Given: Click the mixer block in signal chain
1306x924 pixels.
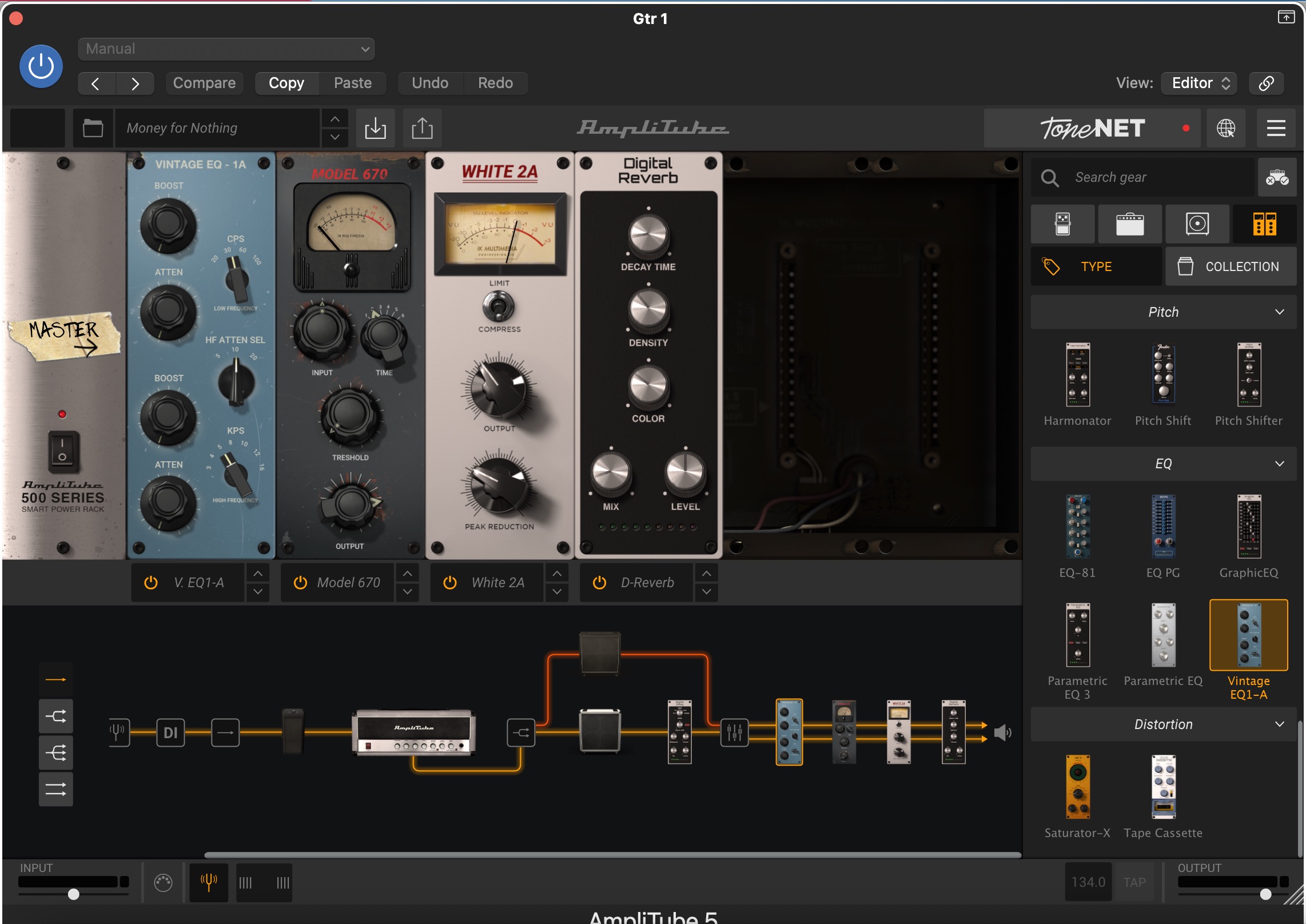Looking at the screenshot, I should pyautogui.click(x=734, y=732).
